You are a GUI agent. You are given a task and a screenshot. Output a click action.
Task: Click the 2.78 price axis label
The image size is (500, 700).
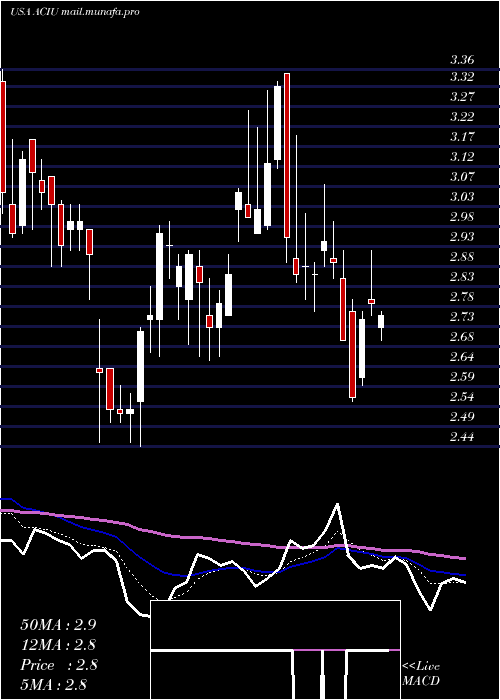tap(462, 297)
